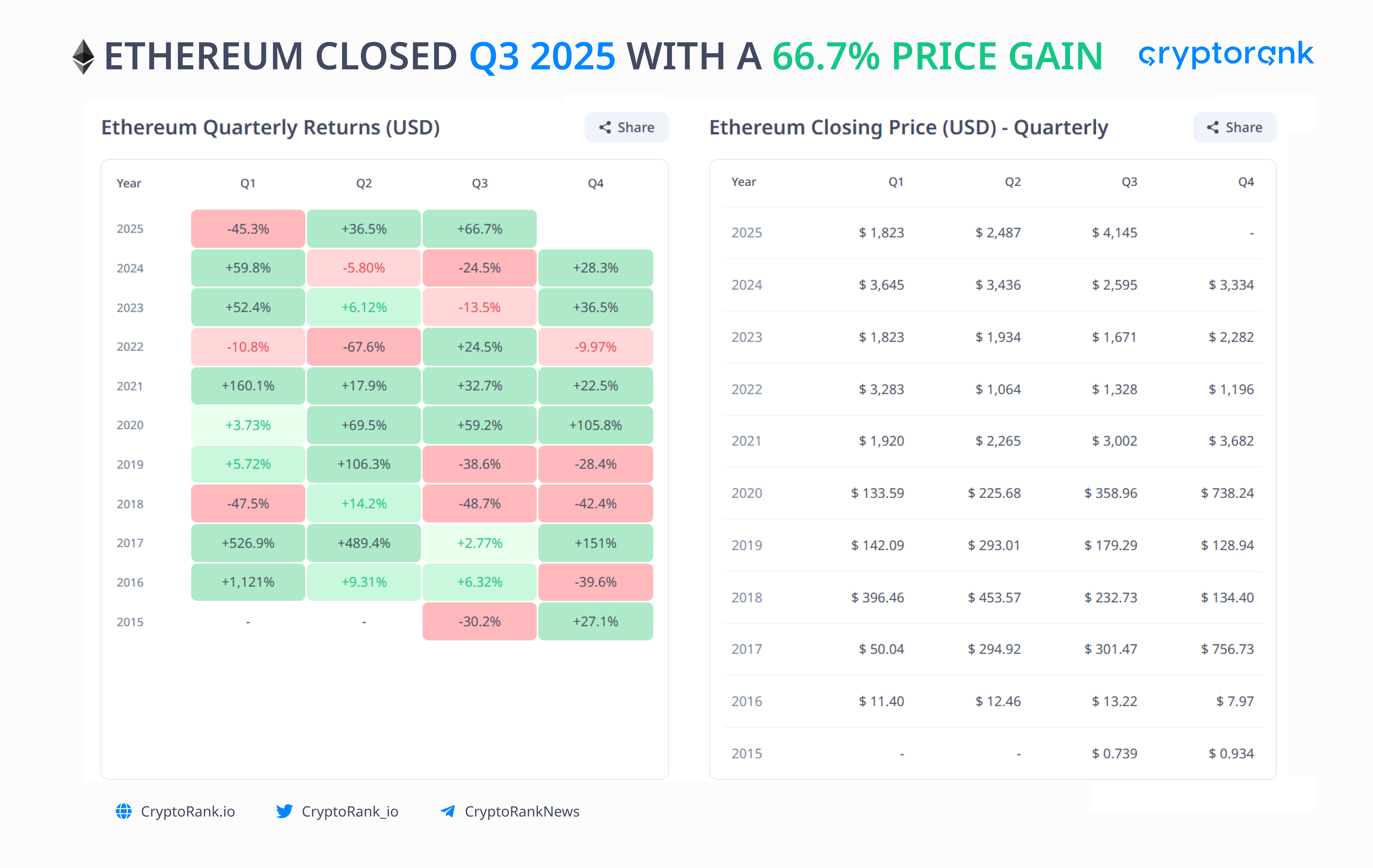Open the CryptoRank_io Twitter link

tap(349, 811)
